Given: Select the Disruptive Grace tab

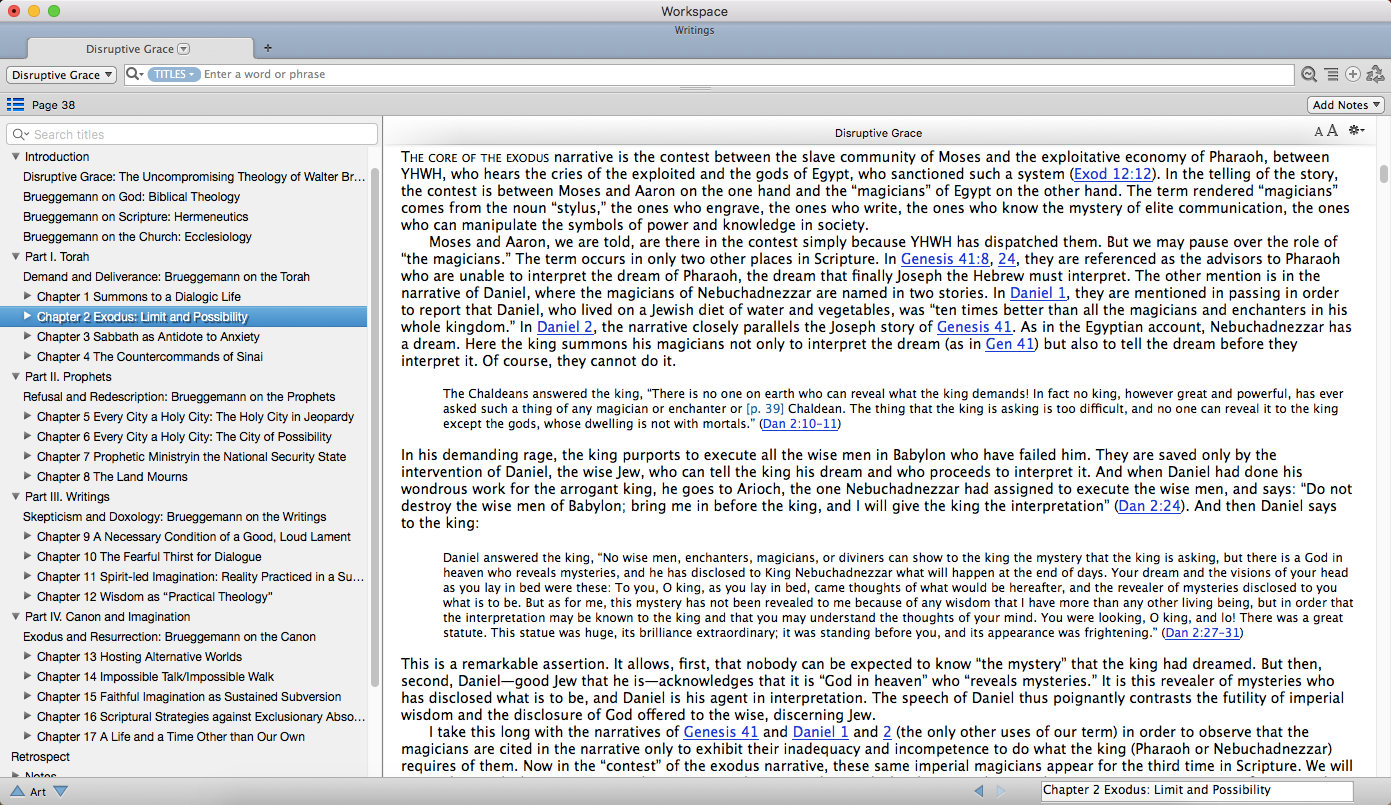Looking at the screenshot, I should tap(130, 49).
